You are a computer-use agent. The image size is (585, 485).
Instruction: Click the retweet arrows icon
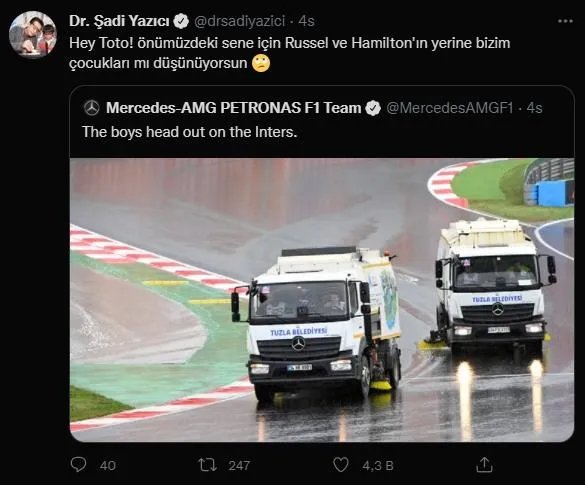coord(207,465)
